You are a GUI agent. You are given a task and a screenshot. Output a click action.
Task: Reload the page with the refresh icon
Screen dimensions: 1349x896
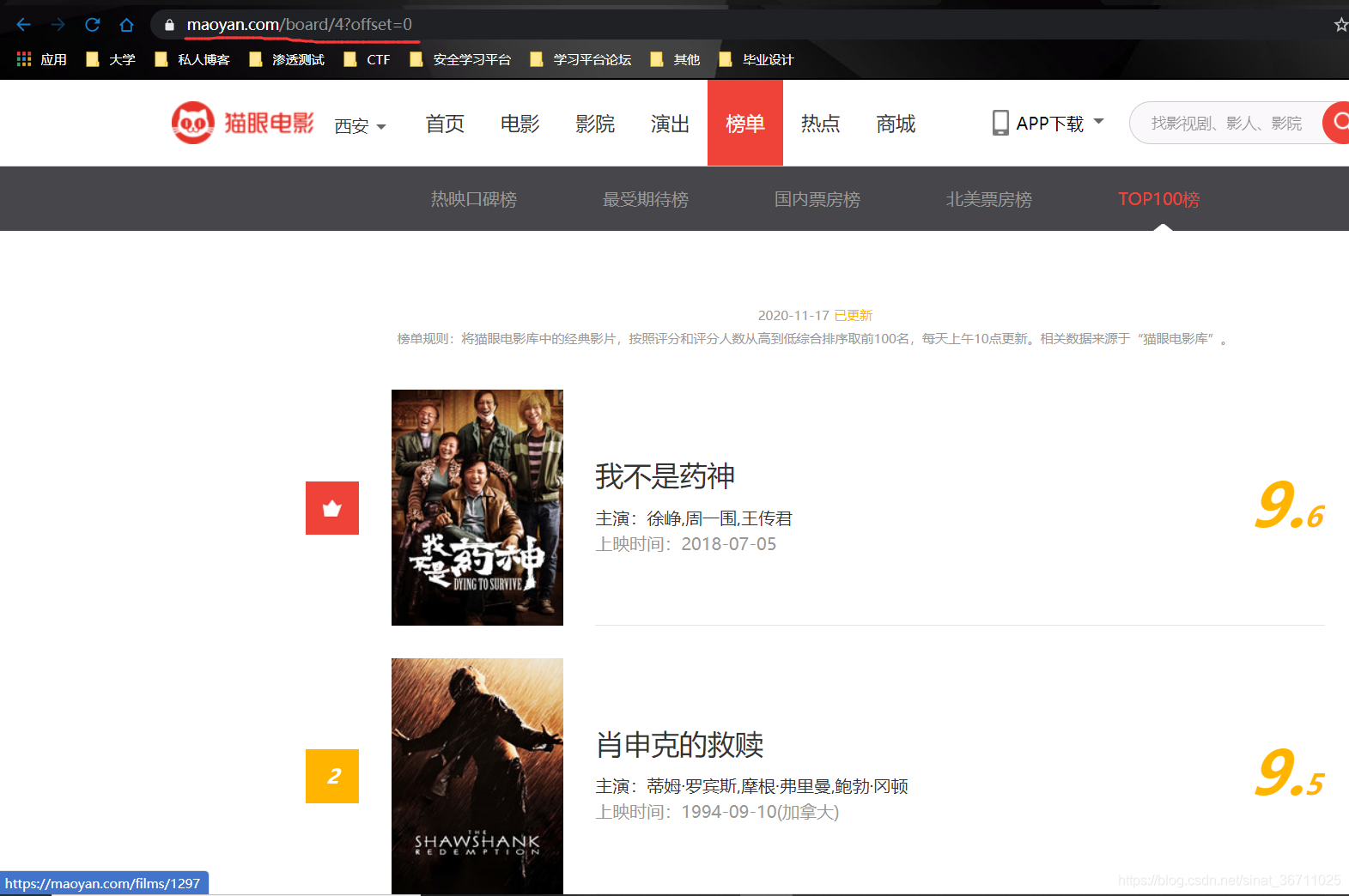coord(93,25)
